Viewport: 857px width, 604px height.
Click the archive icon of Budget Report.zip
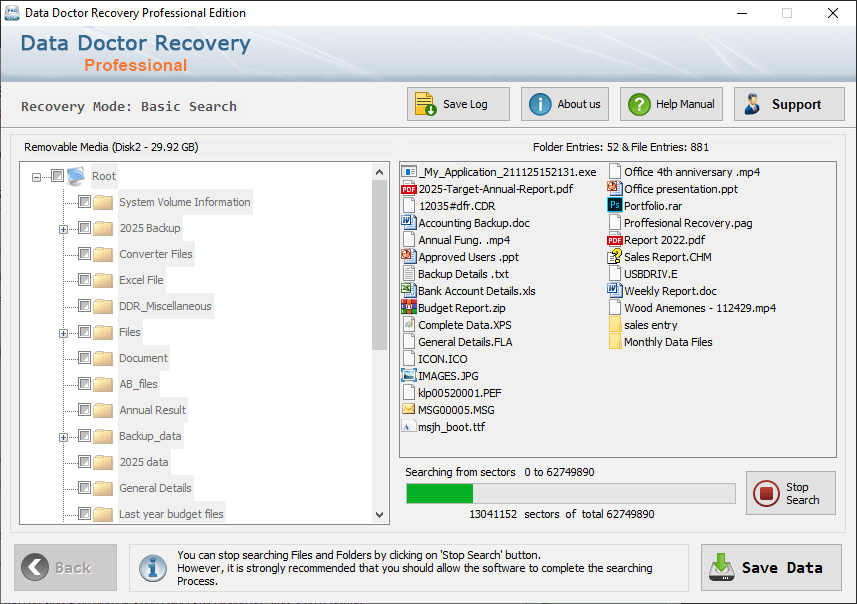pos(408,308)
